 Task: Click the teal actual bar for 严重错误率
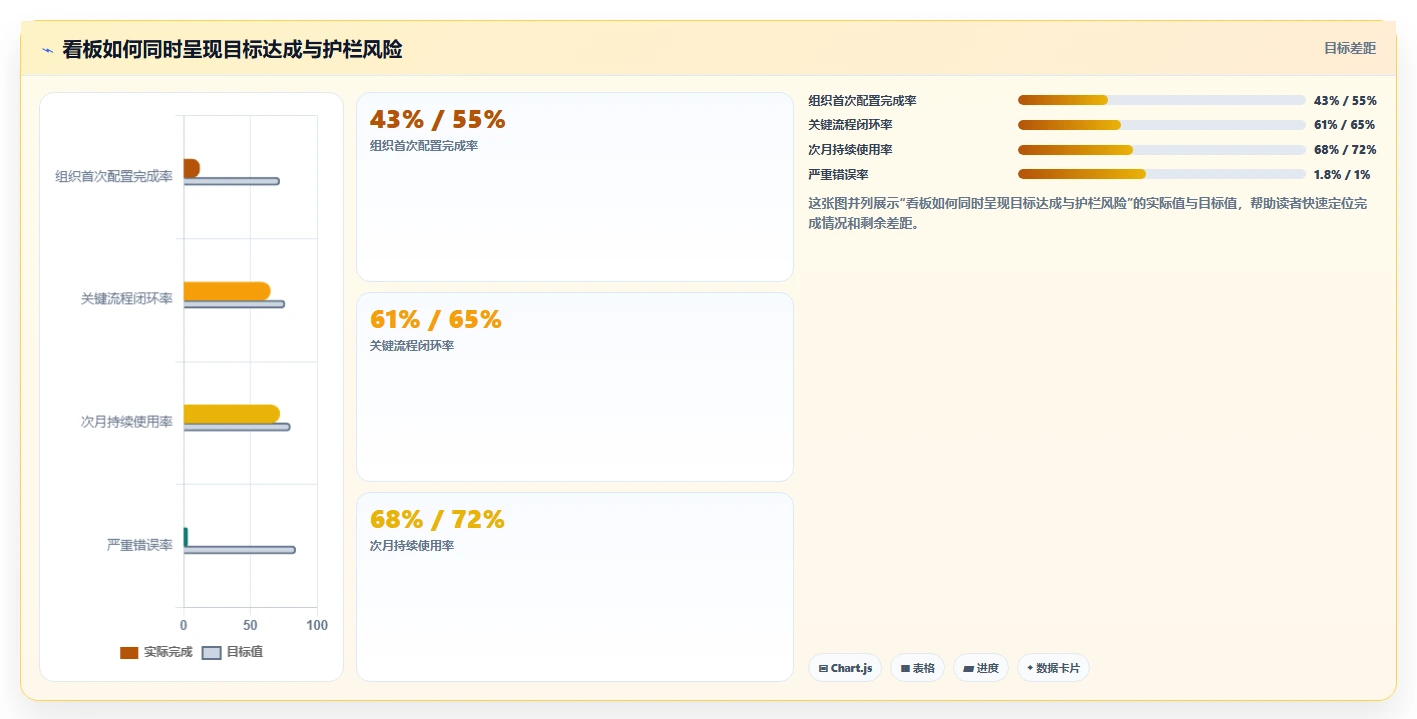pos(185,537)
